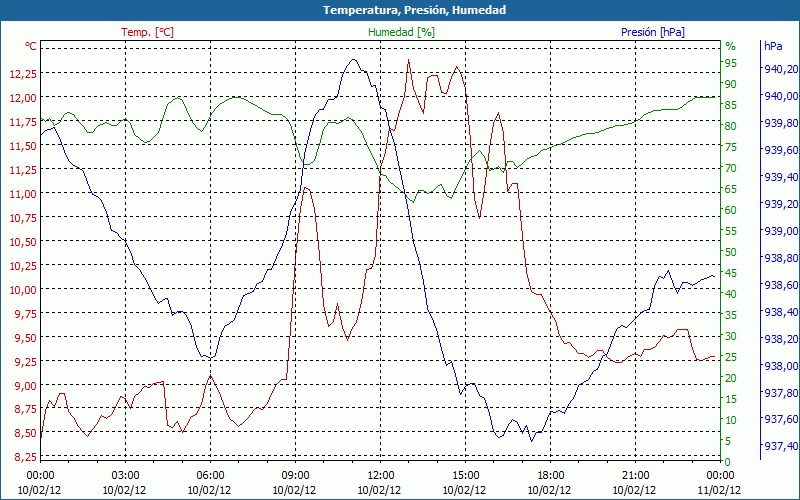This screenshot has width=800, height=500.
Task: Click the '80' humidity axis value
Action: coord(731,126)
